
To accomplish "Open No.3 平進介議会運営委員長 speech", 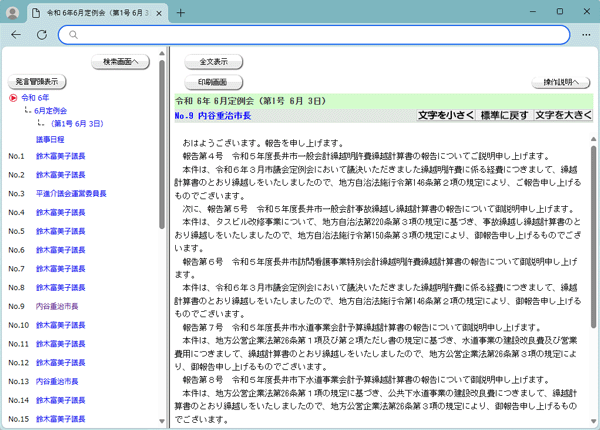I will [71, 194].
